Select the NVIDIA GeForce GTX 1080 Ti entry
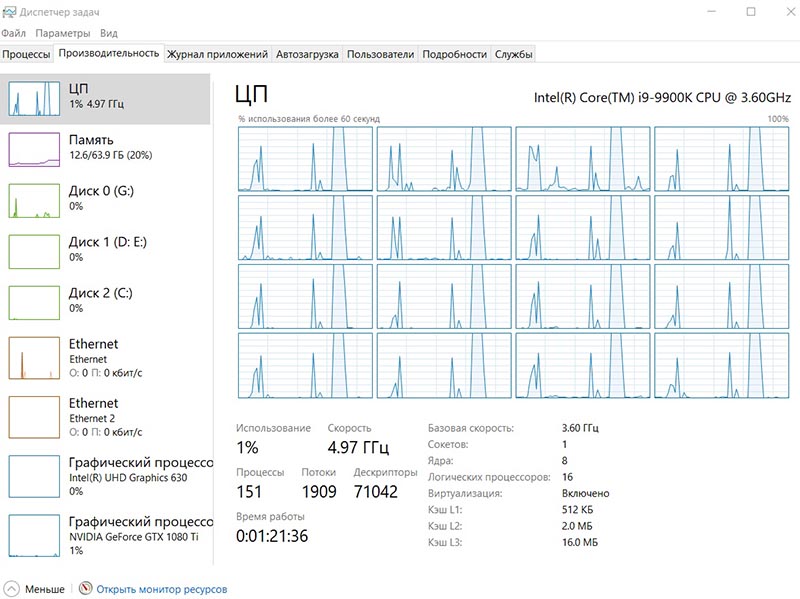 coord(105,535)
